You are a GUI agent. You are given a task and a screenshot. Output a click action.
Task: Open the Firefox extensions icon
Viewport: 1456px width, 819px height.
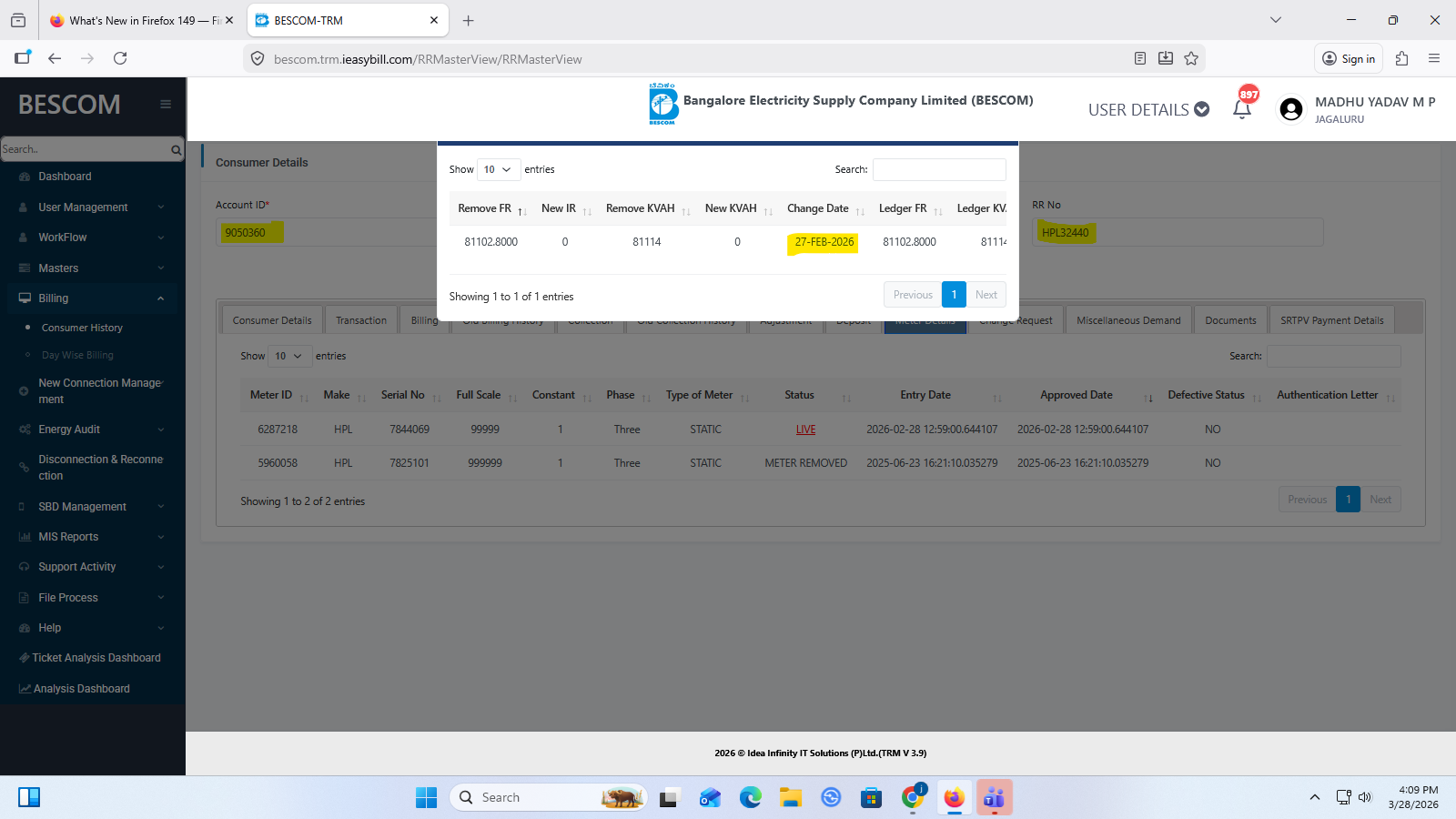1401,58
